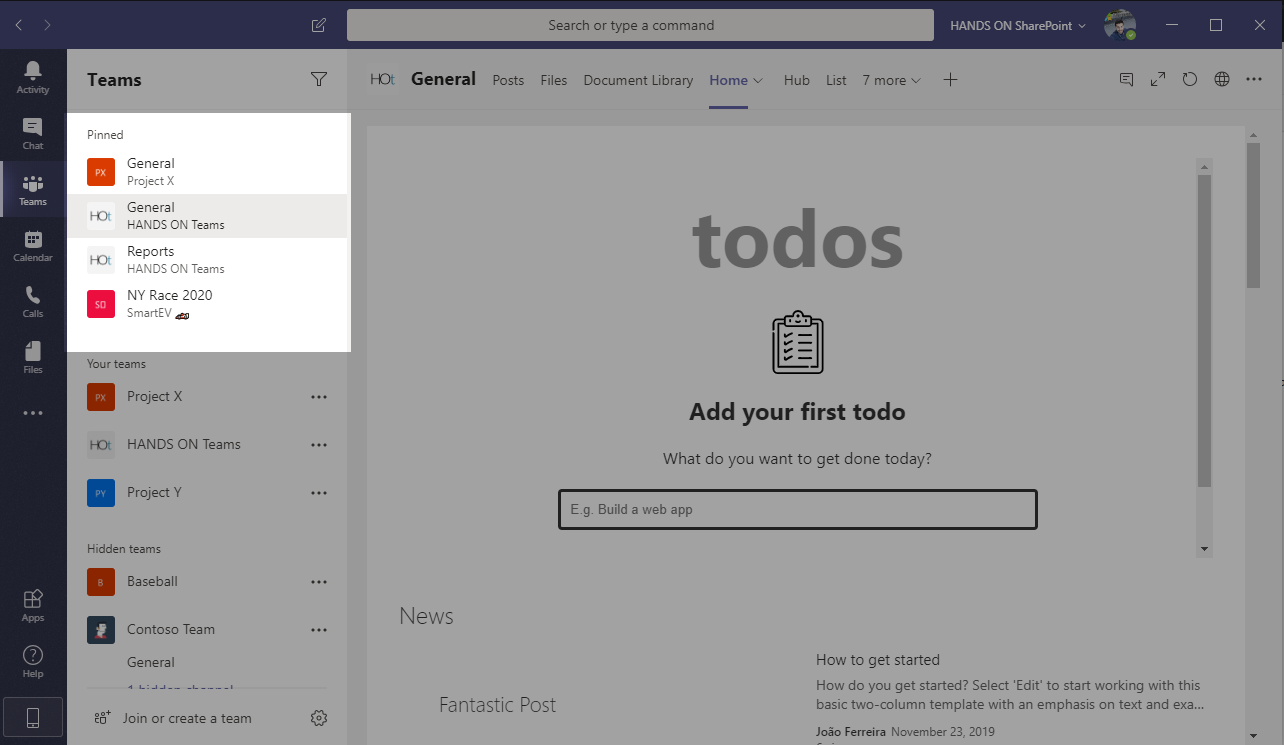Refresh the Home tab with the reload icon
This screenshot has height=745, width=1284.
click(x=1189, y=79)
